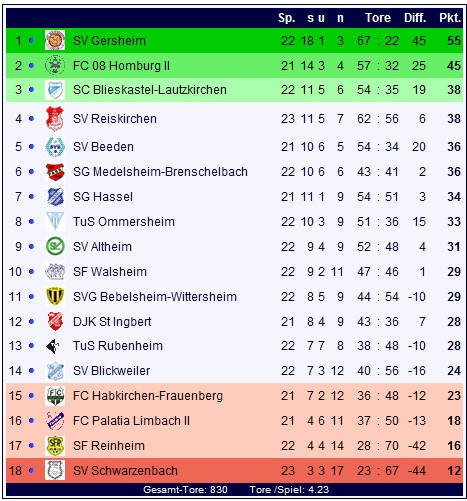Click the TuS Rubenheim black logo
Image resolution: width=467 pixels, height=501 pixels.
[x=53, y=346]
